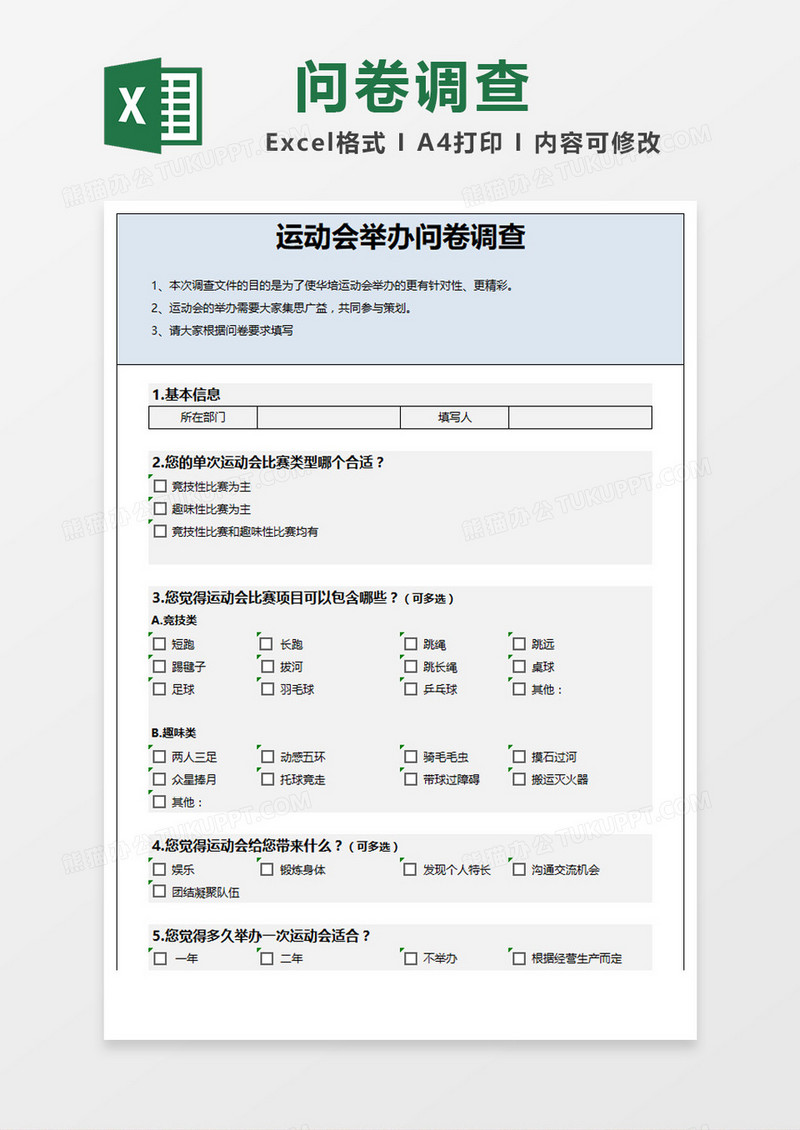Enable the 拔河 checkbox
This screenshot has width=800, height=1130.
(x=267, y=667)
